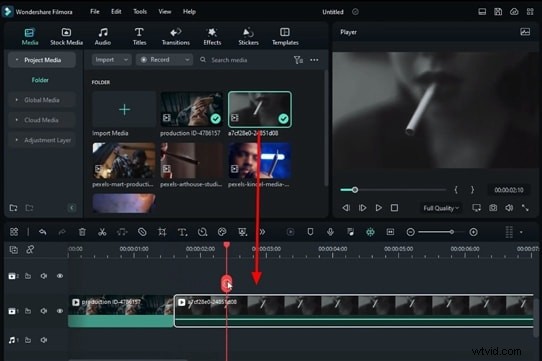Select the a7cf28e0 clip on timeline
Image resolution: width=542 pixels, height=361 pixels.
coord(354,311)
